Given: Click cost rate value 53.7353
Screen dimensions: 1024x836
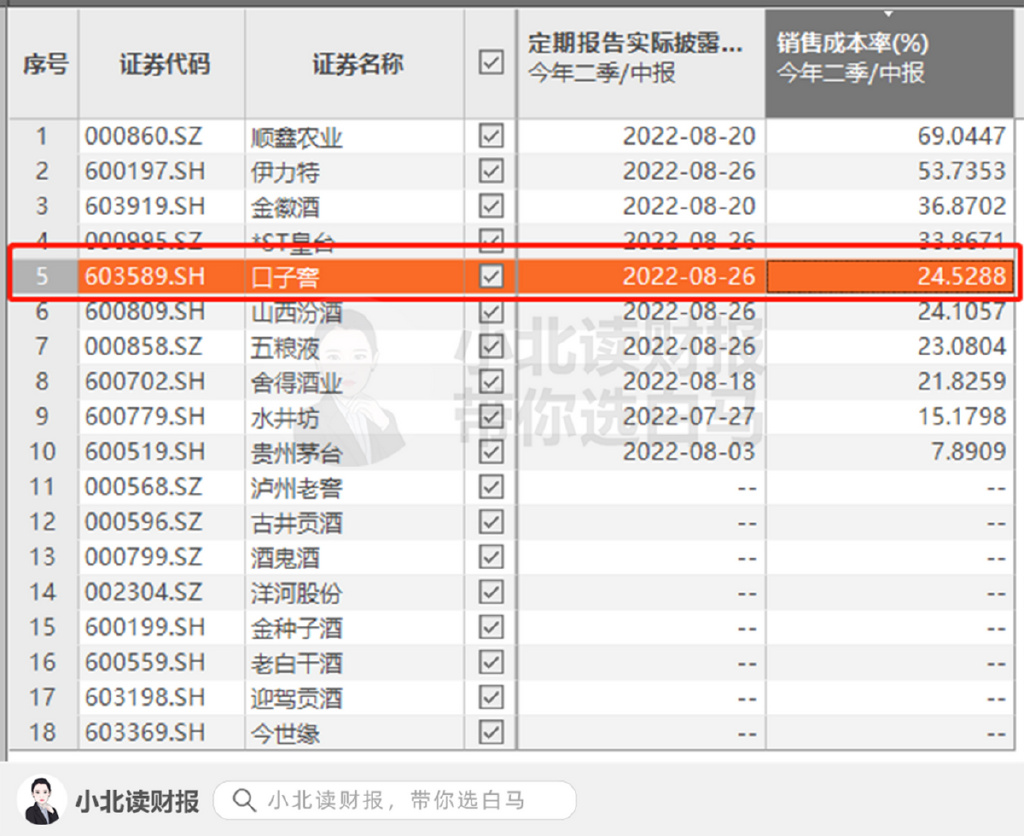Looking at the screenshot, I should tap(961, 172).
